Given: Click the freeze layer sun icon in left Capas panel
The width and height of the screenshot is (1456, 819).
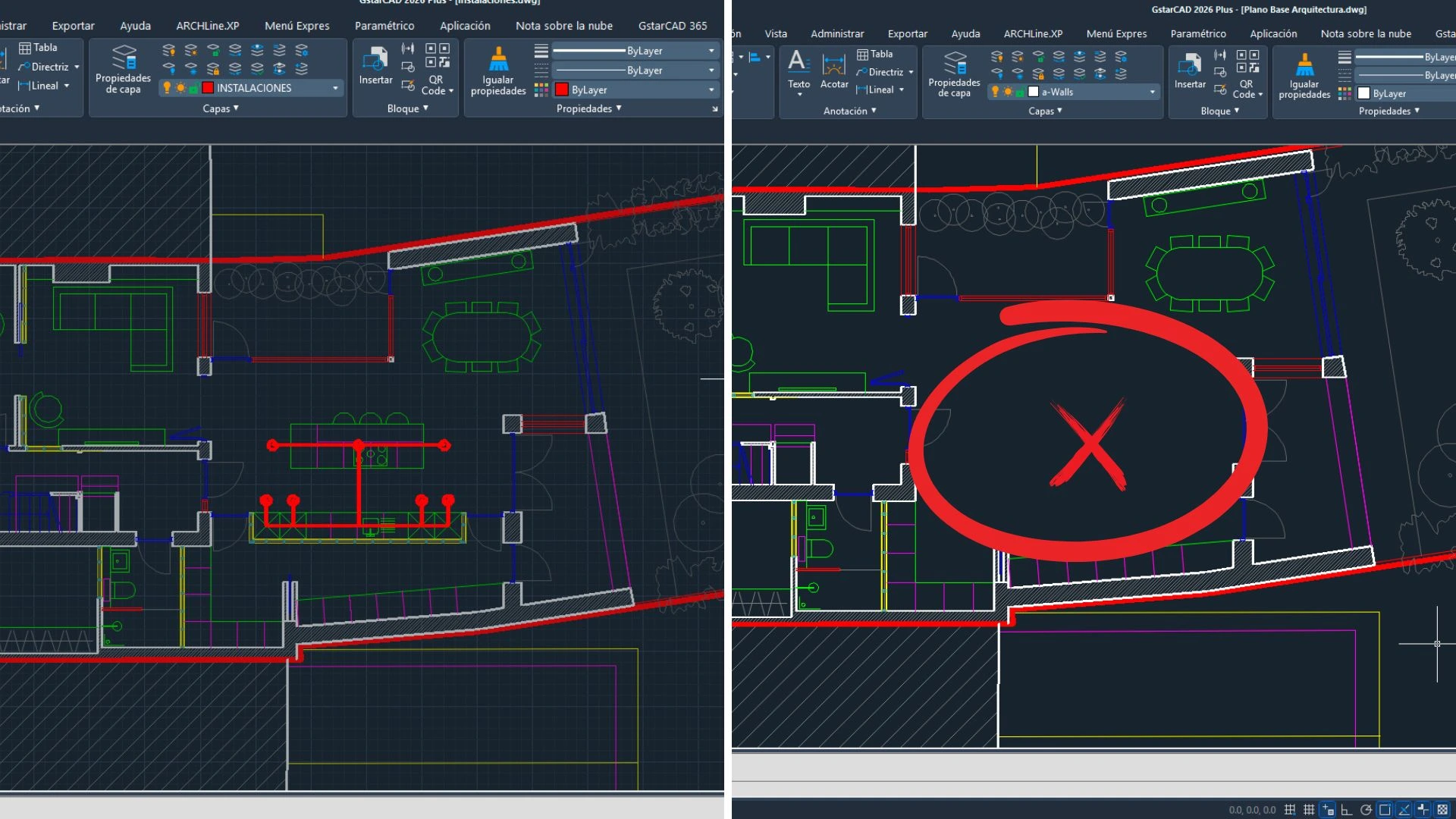Looking at the screenshot, I should pyautogui.click(x=191, y=50).
